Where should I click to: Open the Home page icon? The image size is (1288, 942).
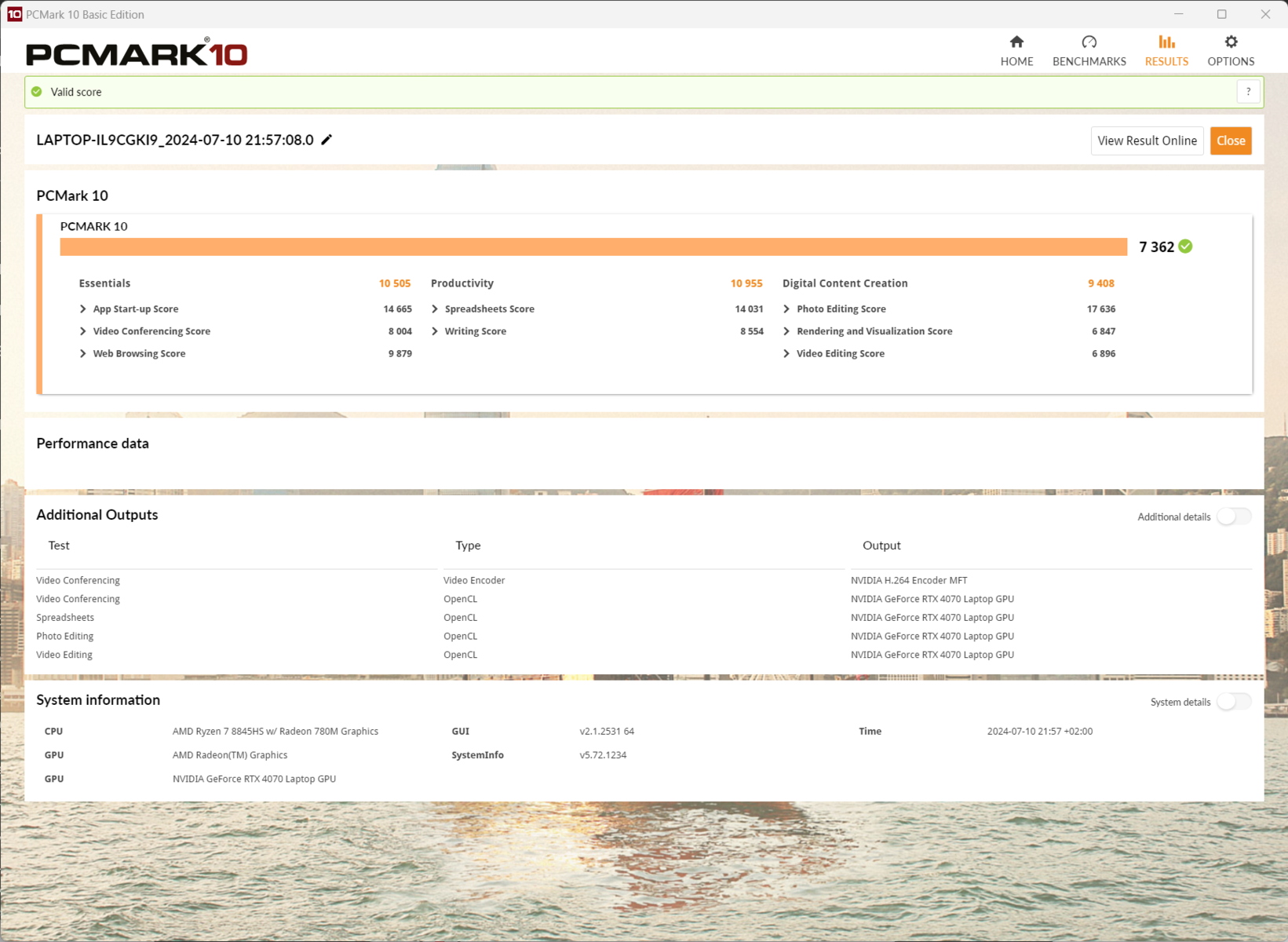coord(1016,42)
